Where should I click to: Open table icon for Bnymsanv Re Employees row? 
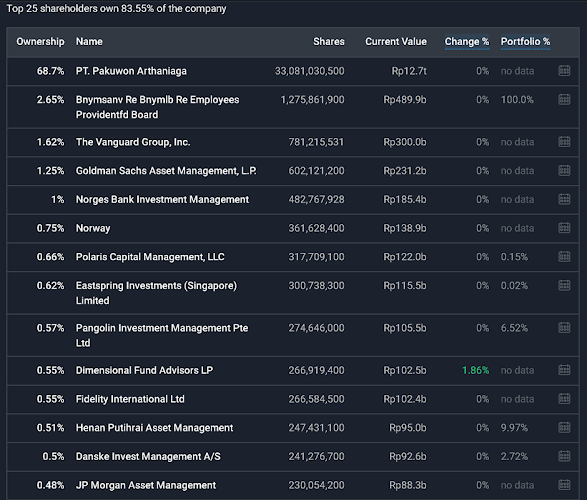click(564, 100)
